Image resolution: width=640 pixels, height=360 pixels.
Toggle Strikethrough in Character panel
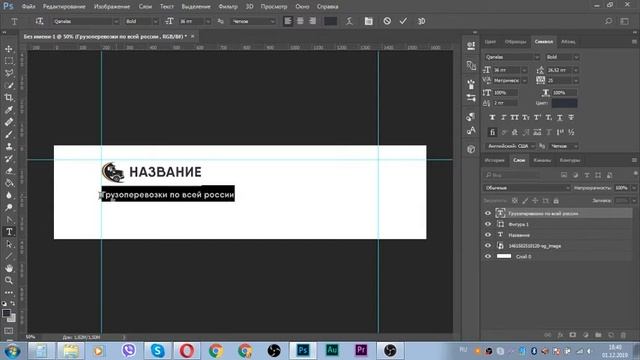tap(571, 118)
